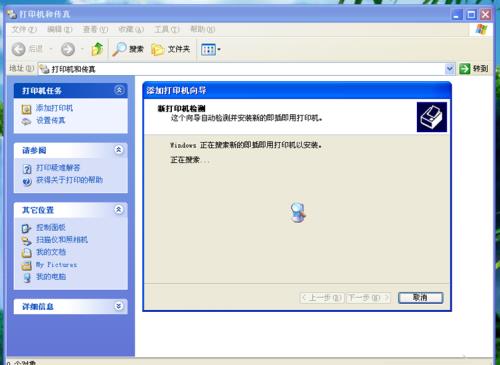Screen dimensions: 500x365
Task: Click the scanners and cameras icon
Action: point(26,241)
